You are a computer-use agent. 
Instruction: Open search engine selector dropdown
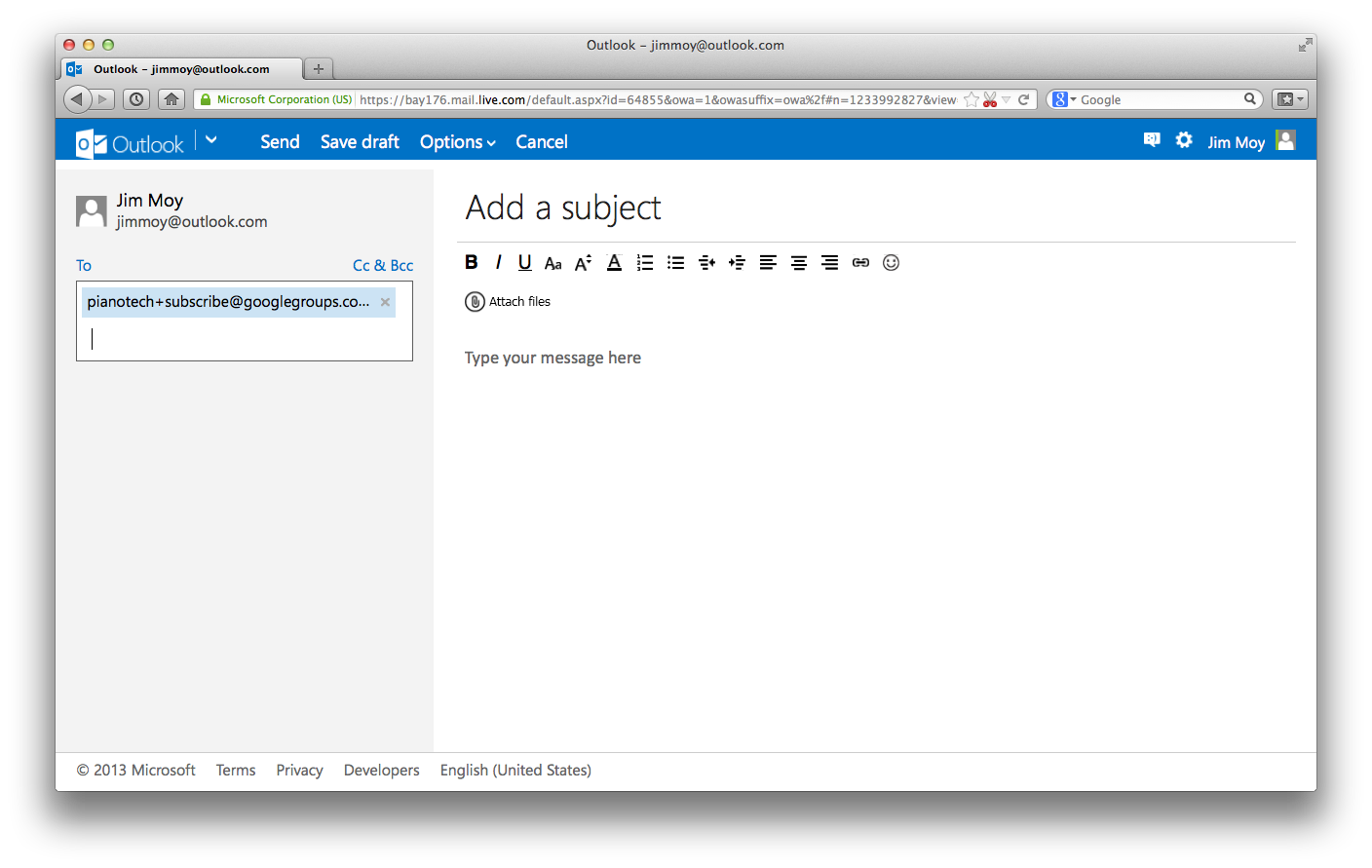(x=1064, y=99)
